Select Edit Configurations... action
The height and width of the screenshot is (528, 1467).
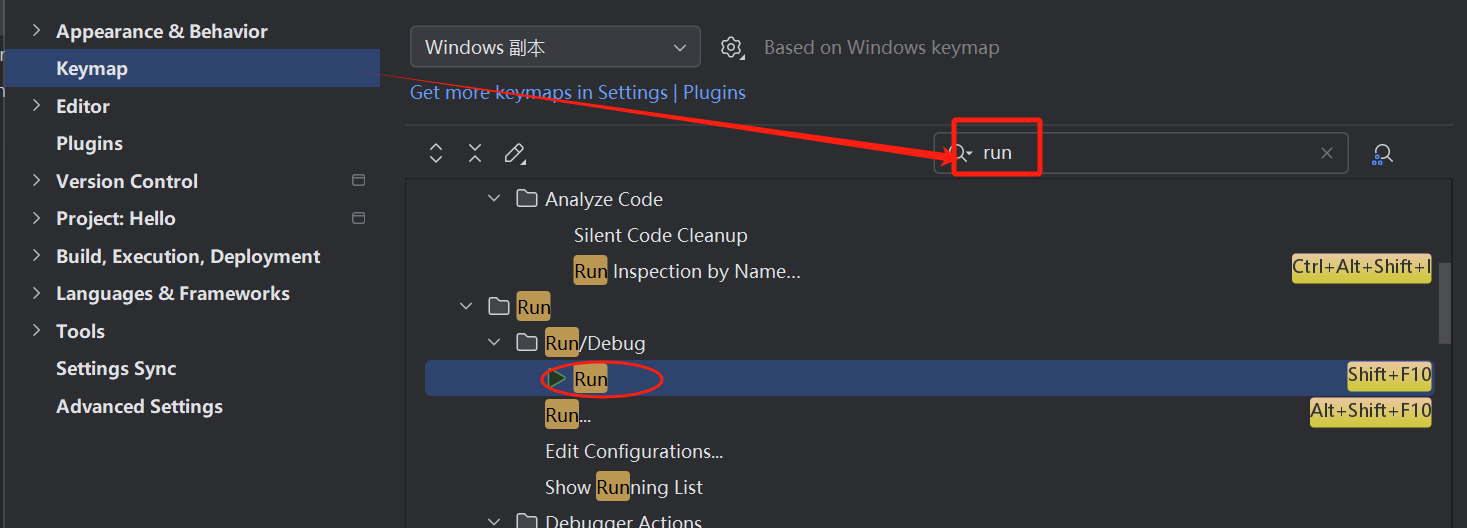point(634,451)
